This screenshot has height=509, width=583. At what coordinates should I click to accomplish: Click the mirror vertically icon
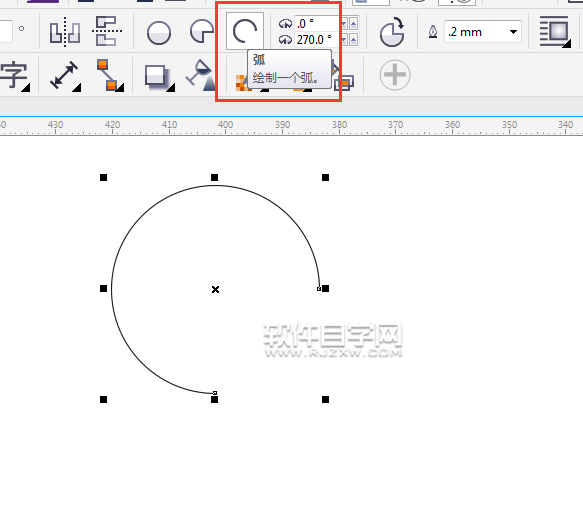107,31
